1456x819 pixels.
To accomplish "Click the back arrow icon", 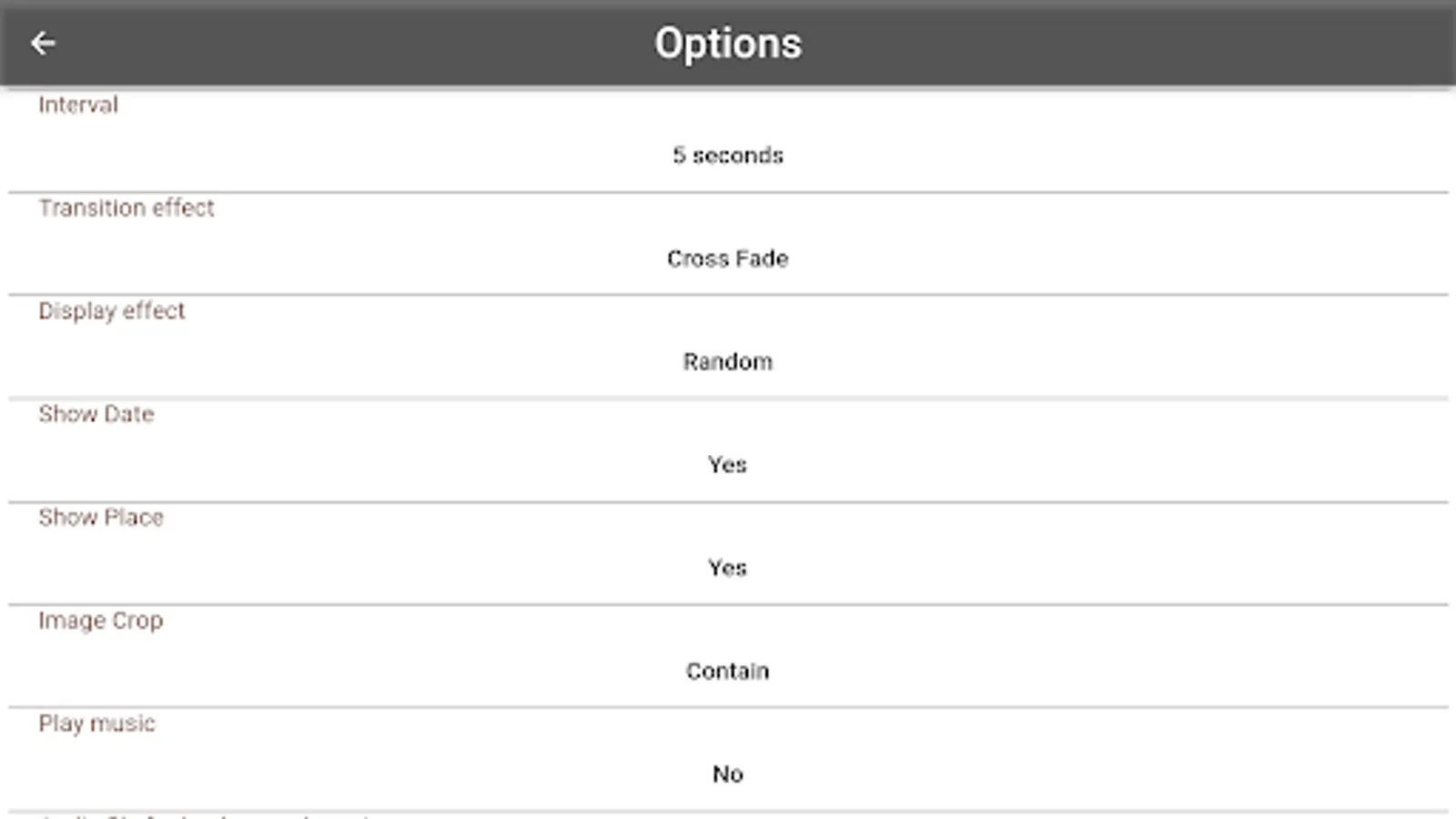I will pos(43,43).
